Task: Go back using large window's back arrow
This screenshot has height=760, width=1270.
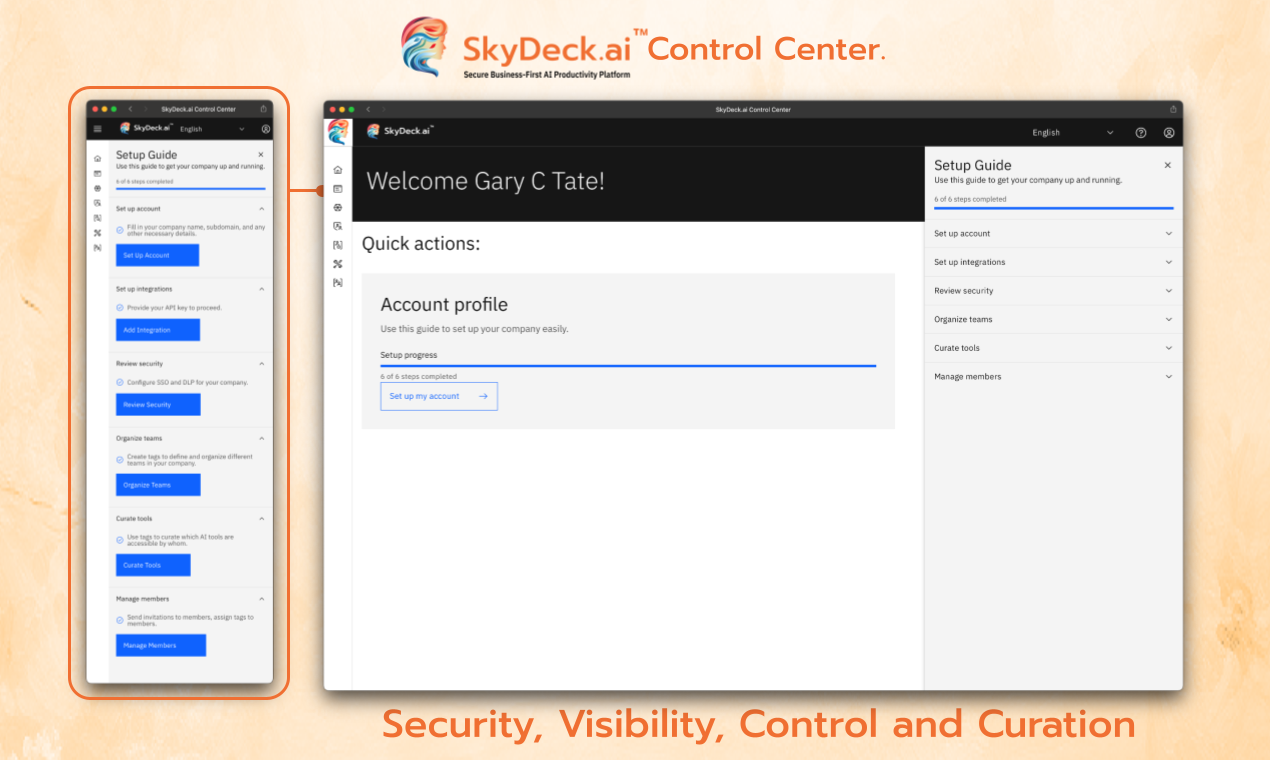Action: point(368,109)
